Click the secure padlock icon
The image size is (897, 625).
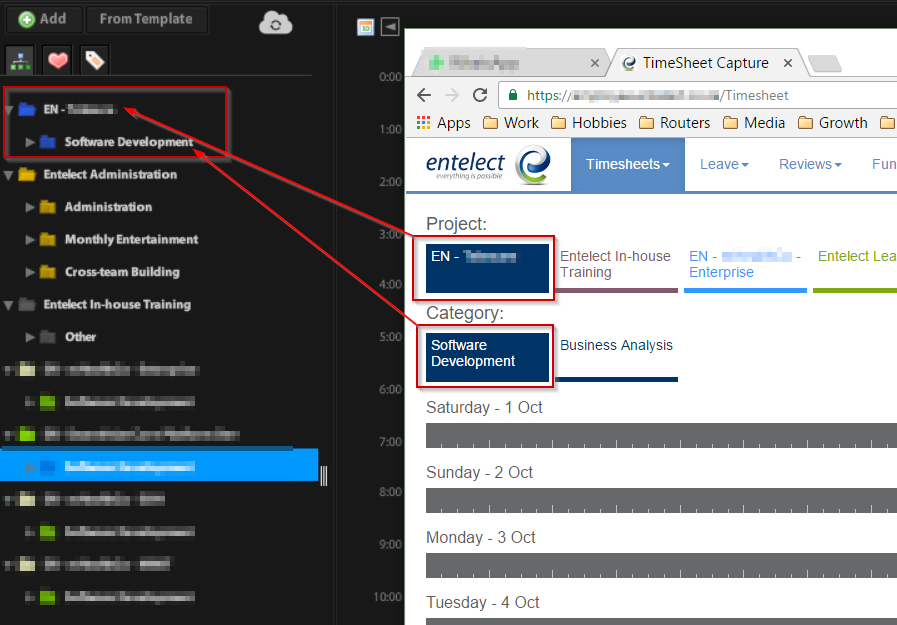tap(513, 95)
